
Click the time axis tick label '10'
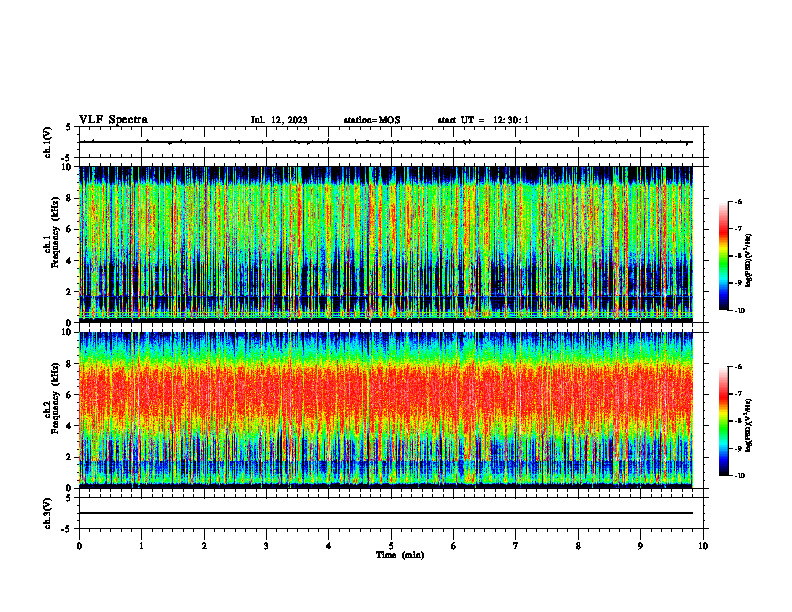click(x=703, y=546)
